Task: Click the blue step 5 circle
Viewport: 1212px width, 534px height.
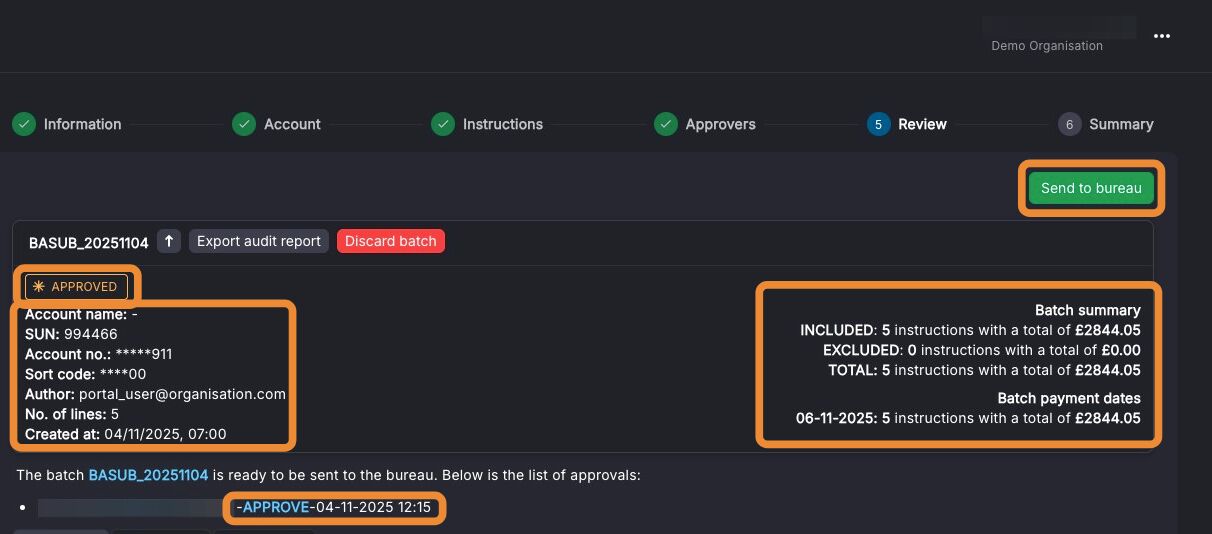Action: (878, 124)
